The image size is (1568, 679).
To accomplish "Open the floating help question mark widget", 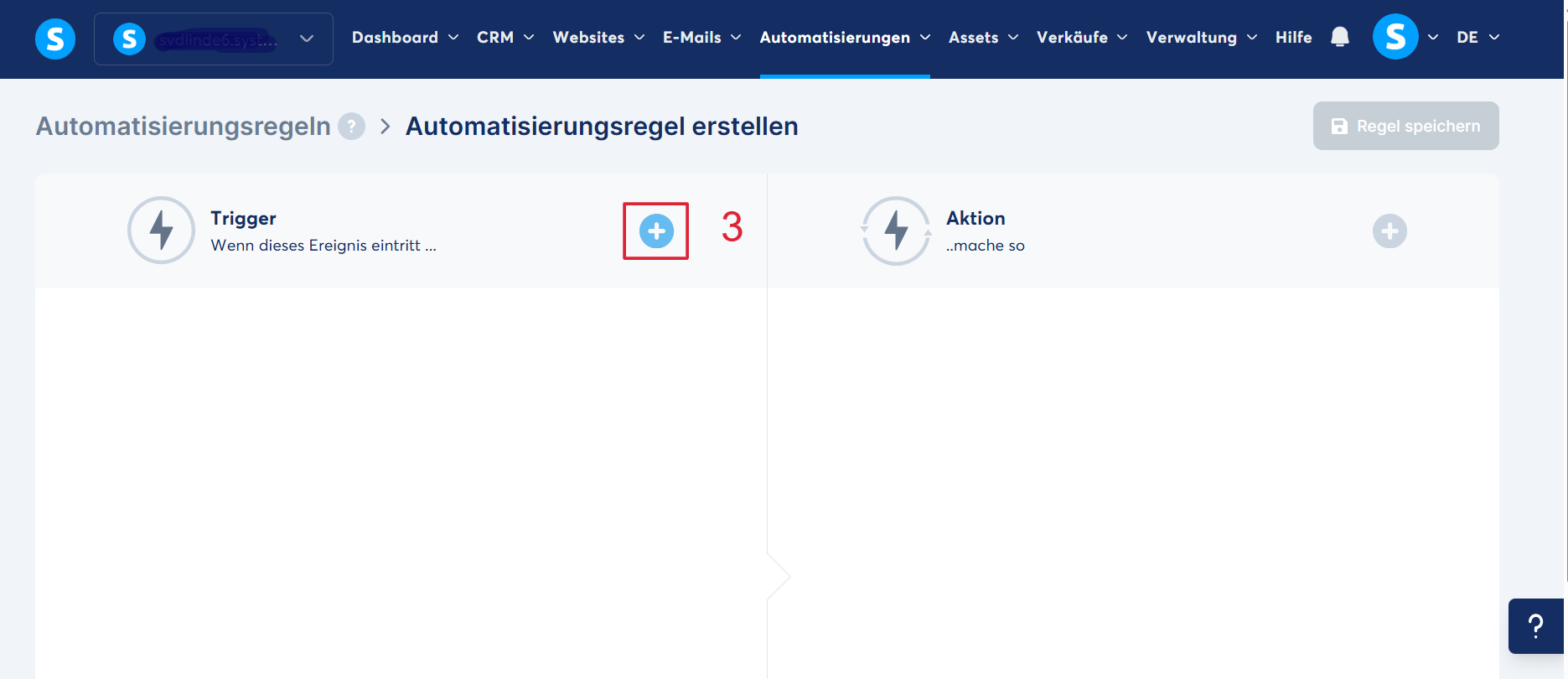I will pyautogui.click(x=1536, y=626).
